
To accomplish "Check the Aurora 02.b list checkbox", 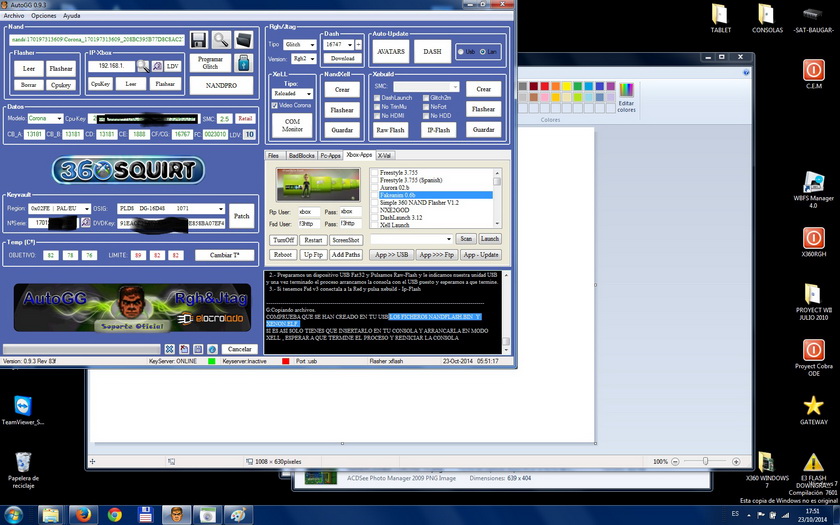I will [x=374, y=188].
